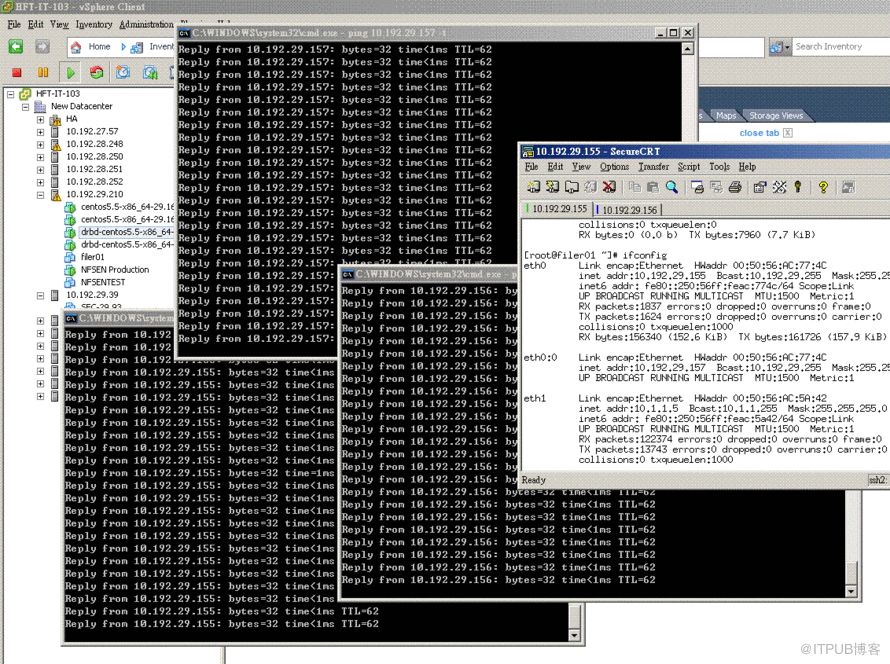Select the NFSEN Production VM

point(115,270)
